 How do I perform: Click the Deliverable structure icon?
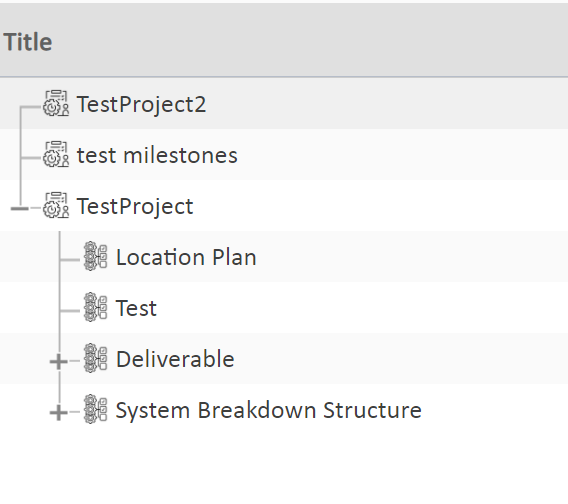[x=96, y=359]
